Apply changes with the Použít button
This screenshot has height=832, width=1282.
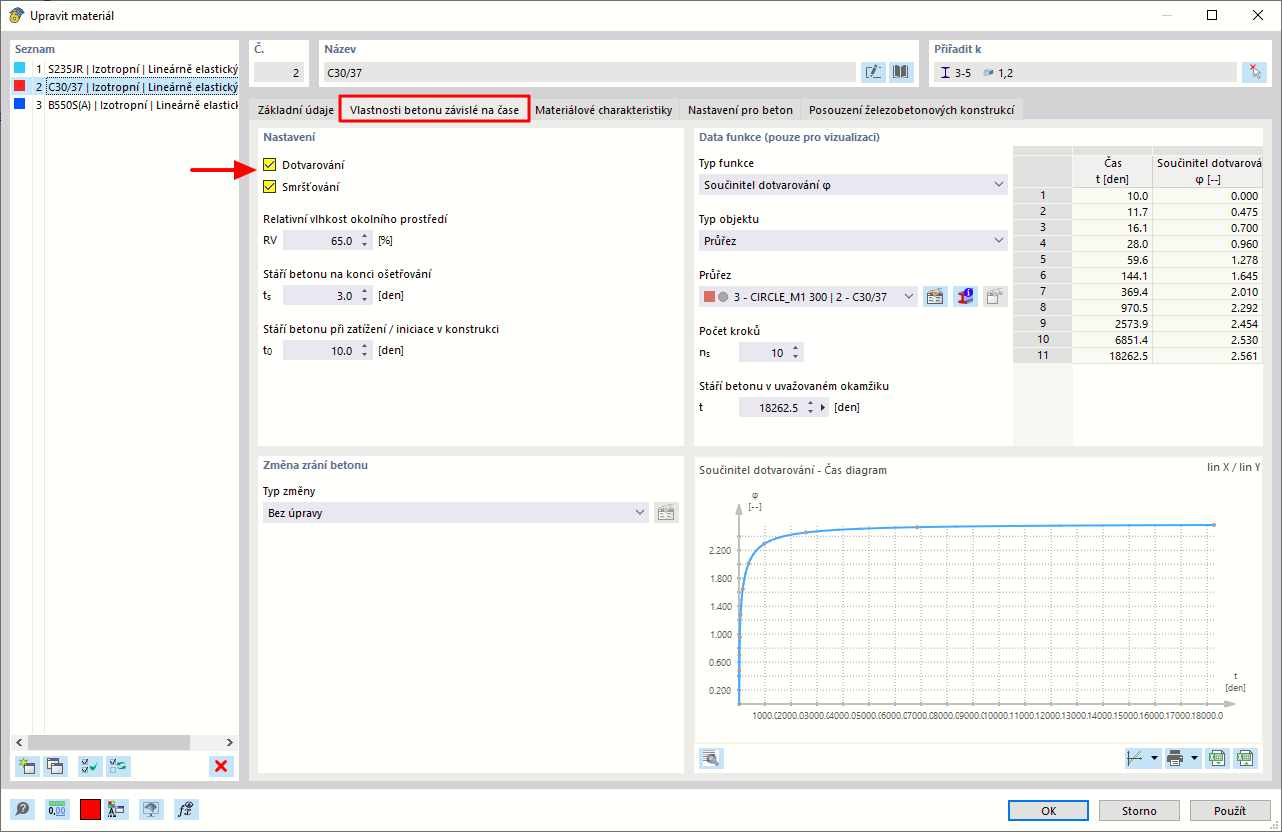1229,811
